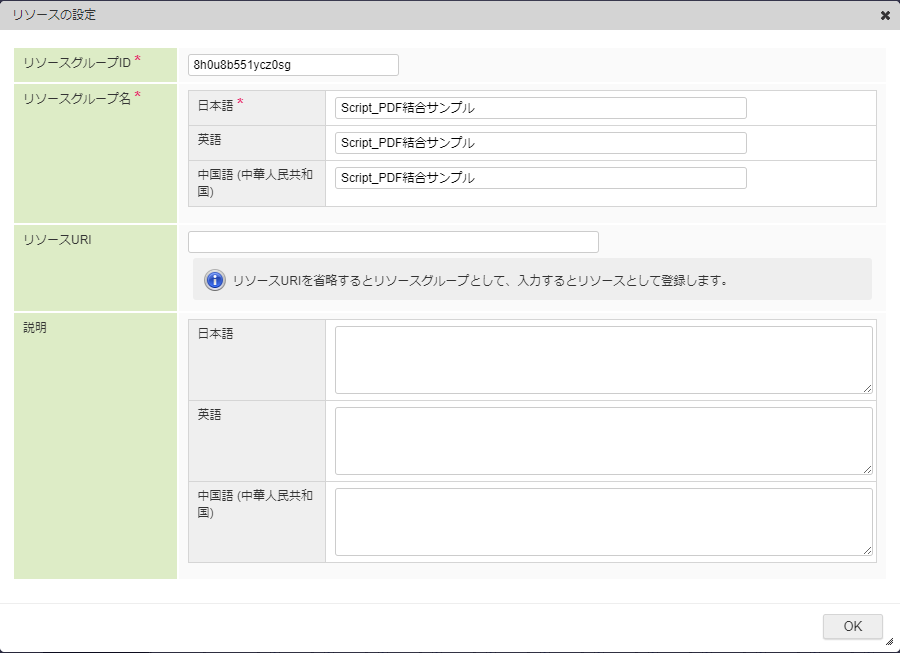Viewport: 900px width, 653px height.
Task: Click resize grip of Japanese description textarea
Action: (867, 388)
